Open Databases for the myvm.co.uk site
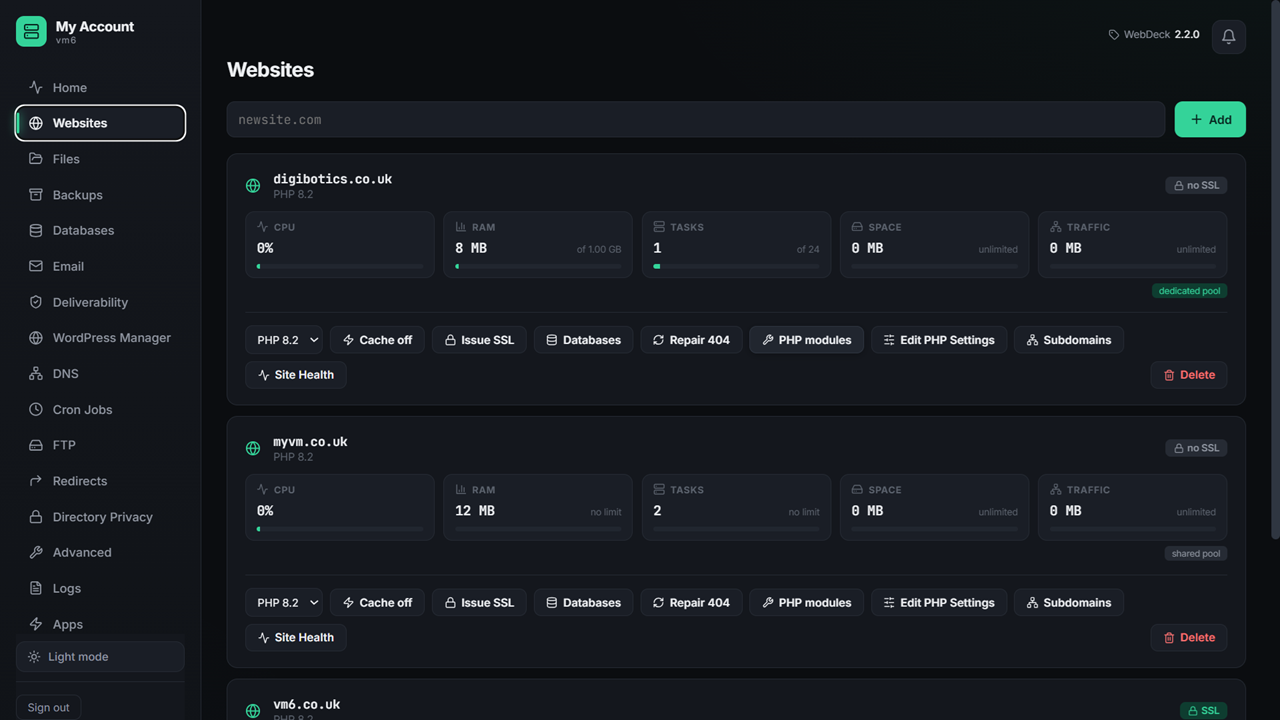This screenshot has width=1280, height=720. pyautogui.click(x=583, y=603)
